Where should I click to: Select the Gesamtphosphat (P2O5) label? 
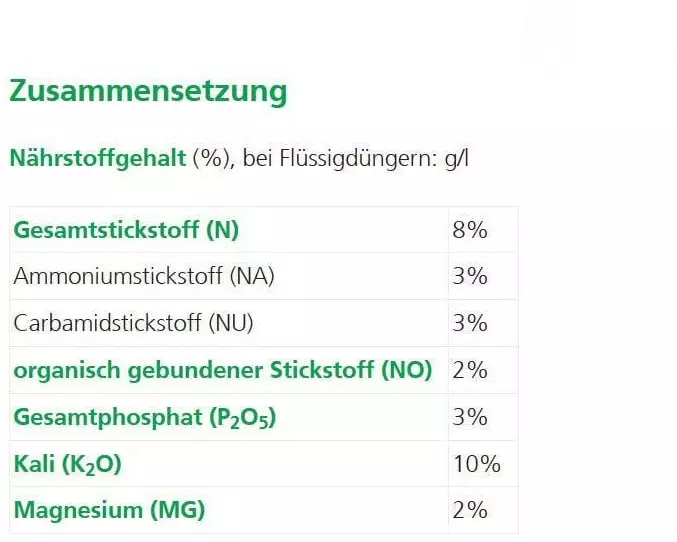145,417
